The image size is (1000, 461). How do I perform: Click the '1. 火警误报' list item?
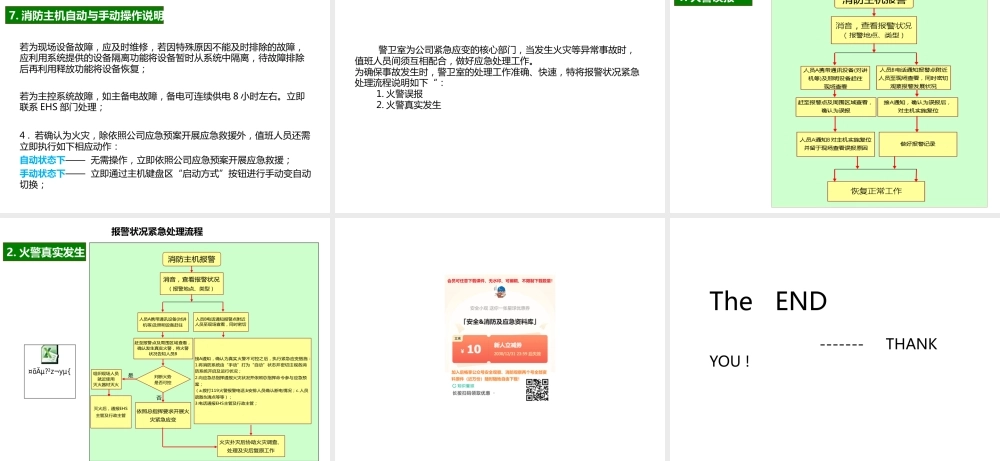pyautogui.click(x=400, y=94)
